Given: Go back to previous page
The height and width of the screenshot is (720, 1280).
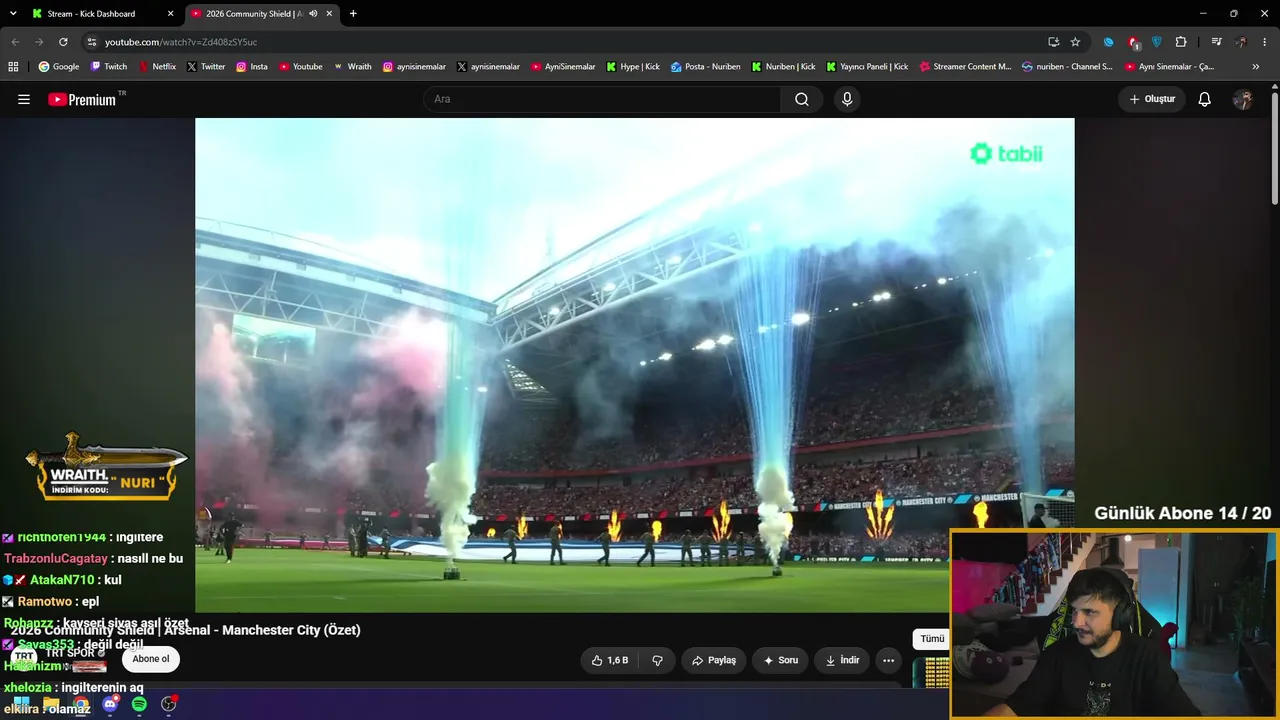Looking at the screenshot, I should pyautogui.click(x=15, y=42).
